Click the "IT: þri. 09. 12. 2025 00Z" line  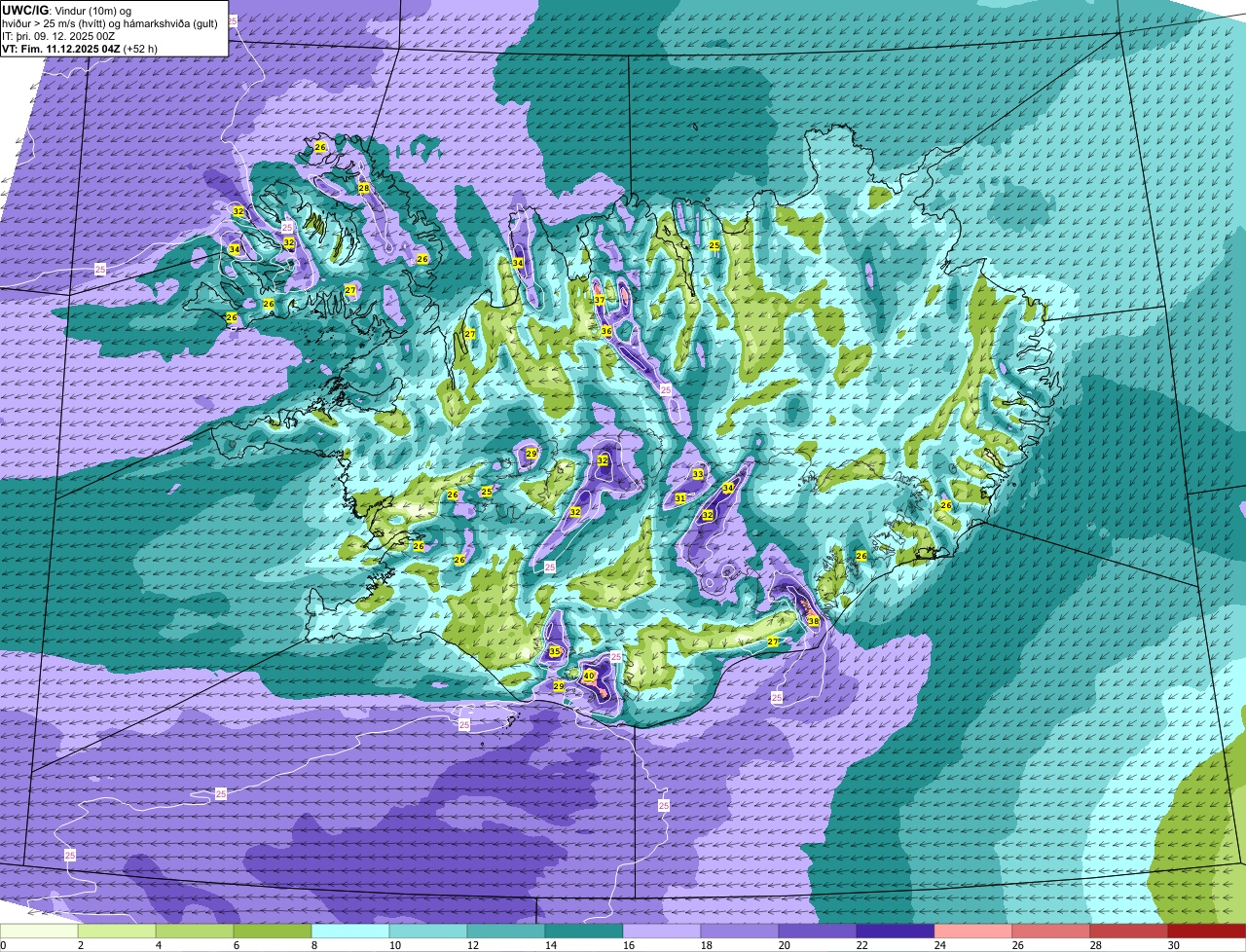(58, 36)
